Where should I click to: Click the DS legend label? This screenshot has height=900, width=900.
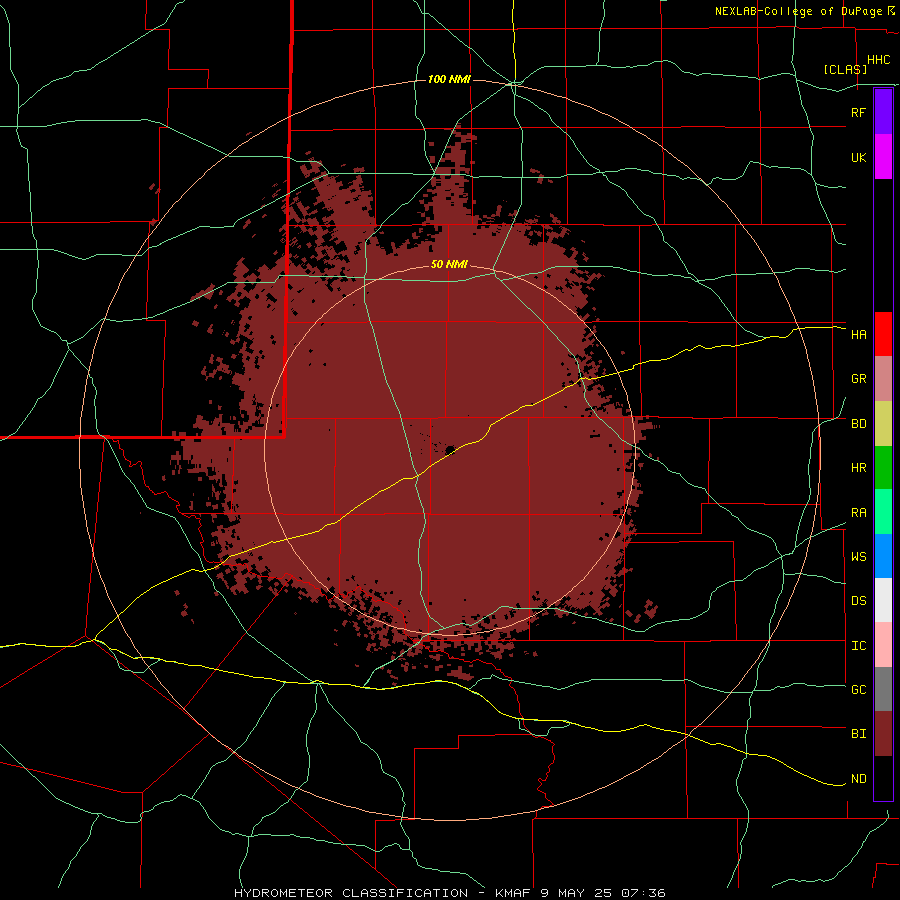(x=858, y=601)
